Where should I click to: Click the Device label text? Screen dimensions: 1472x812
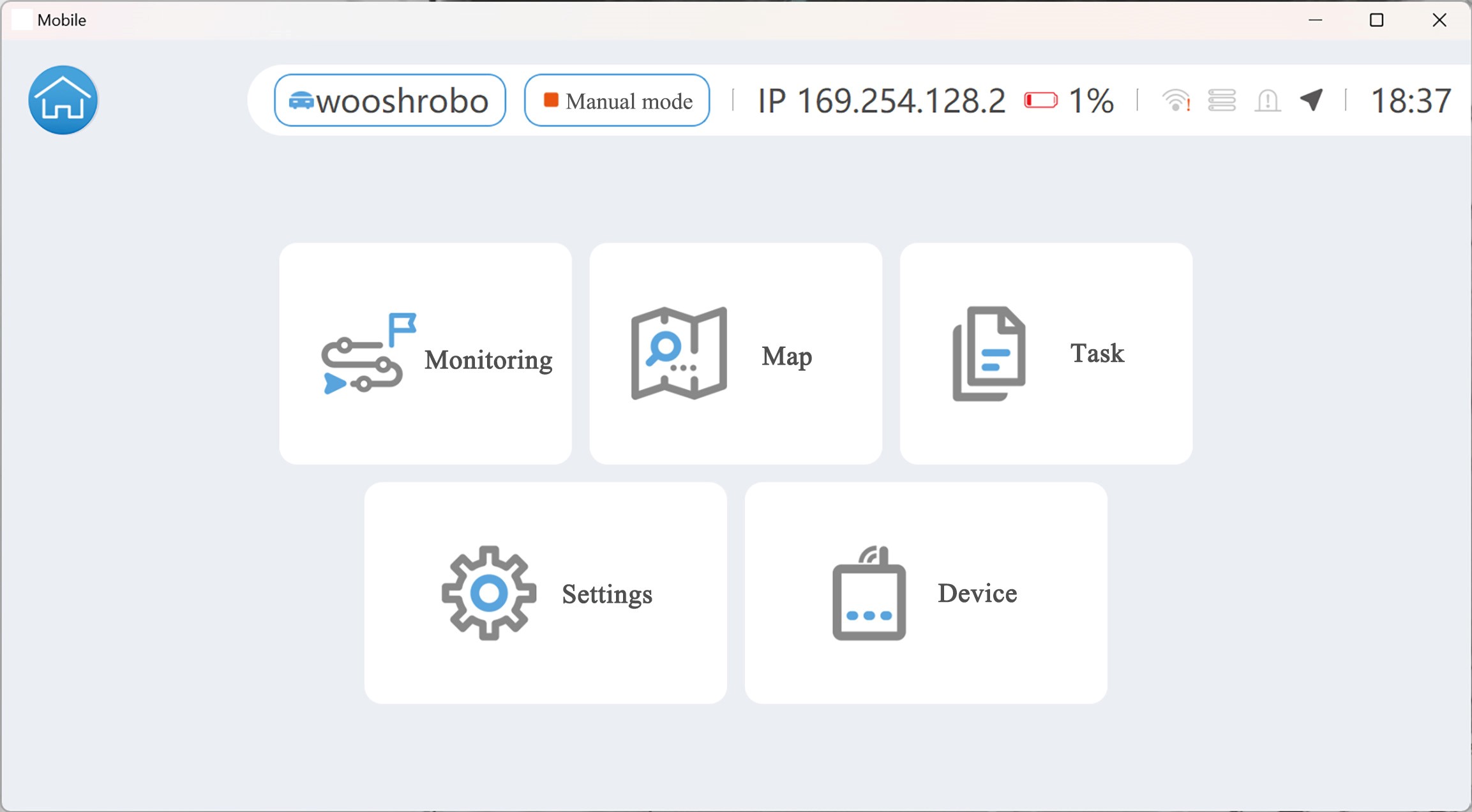[977, 593]
